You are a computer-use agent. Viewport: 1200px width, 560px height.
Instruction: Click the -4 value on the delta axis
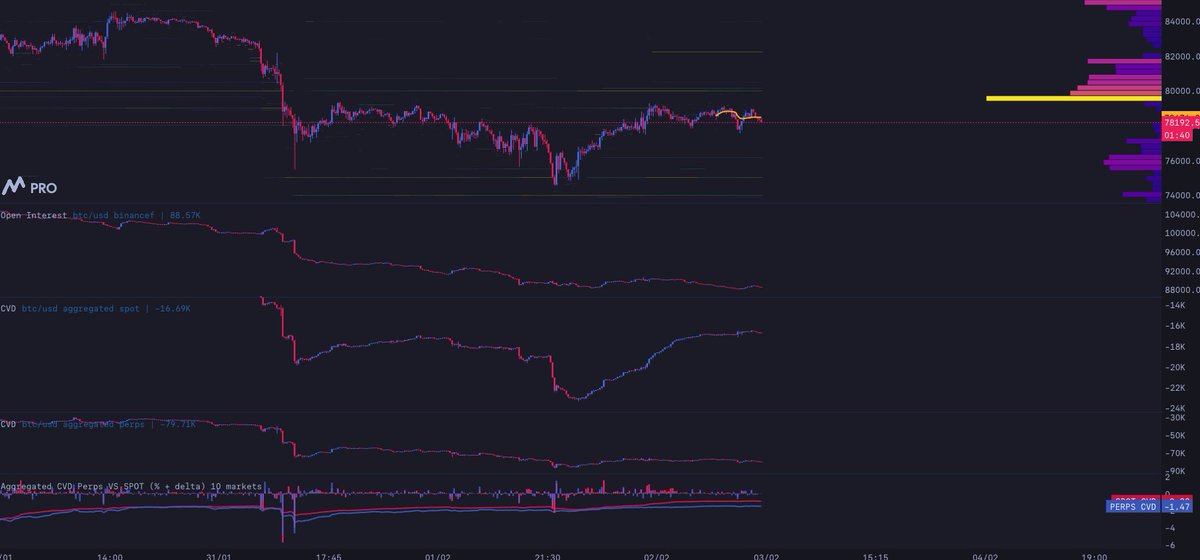[1170, 528]
